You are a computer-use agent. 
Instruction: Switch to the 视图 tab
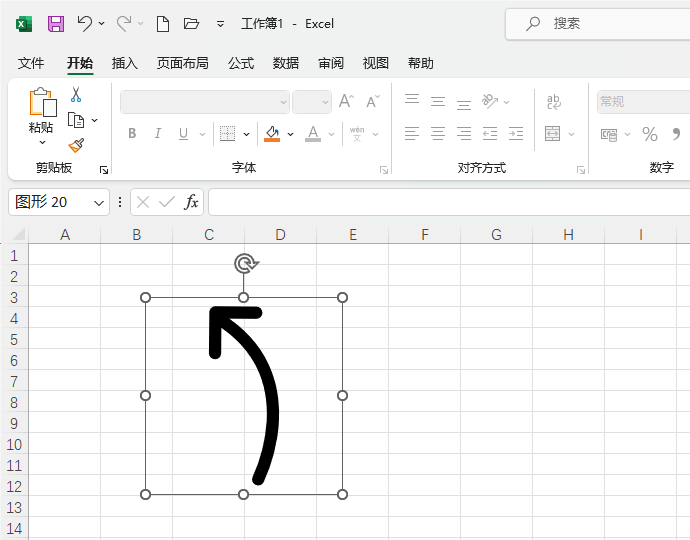pyautogui.click(x=375, y=63)
